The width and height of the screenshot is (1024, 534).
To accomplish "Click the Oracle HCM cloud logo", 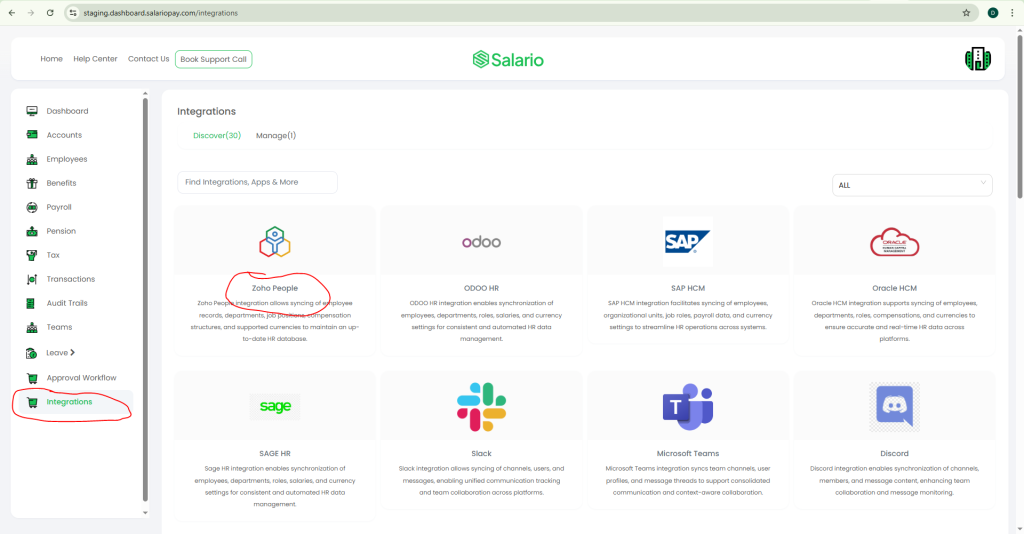I will (x=894, y=242).
